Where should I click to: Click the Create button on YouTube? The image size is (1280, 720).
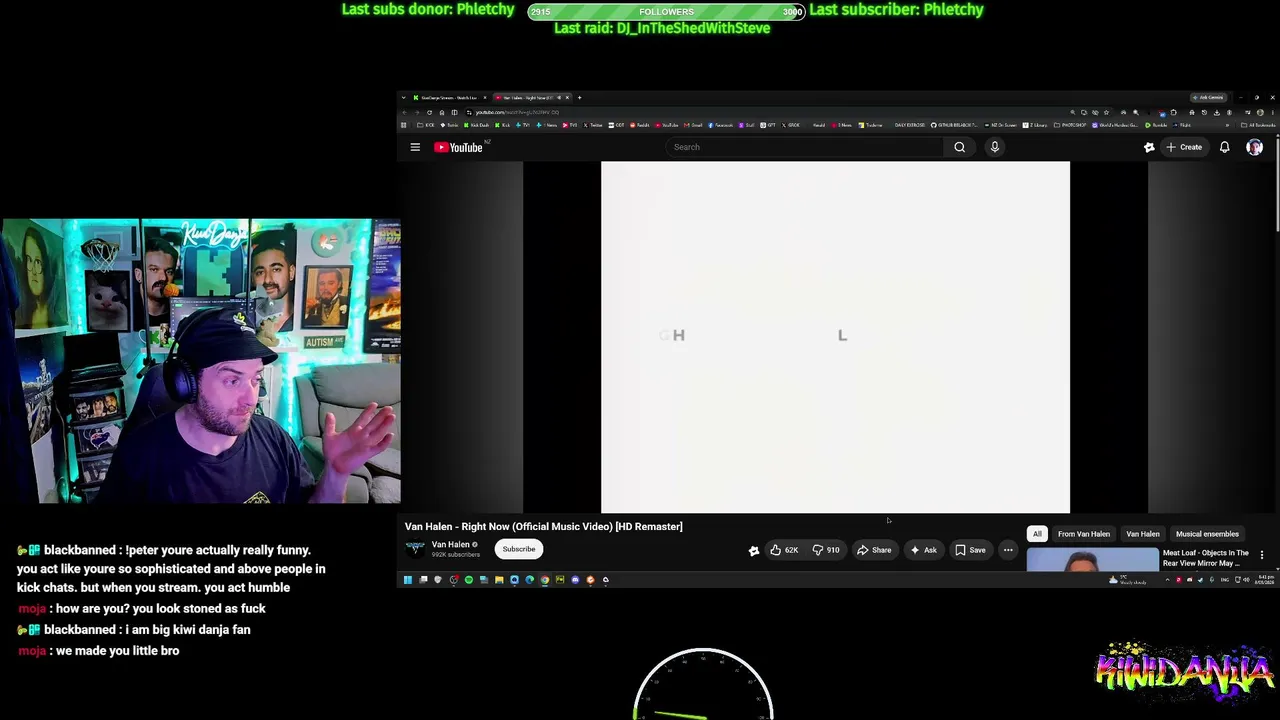[1184, 147]
